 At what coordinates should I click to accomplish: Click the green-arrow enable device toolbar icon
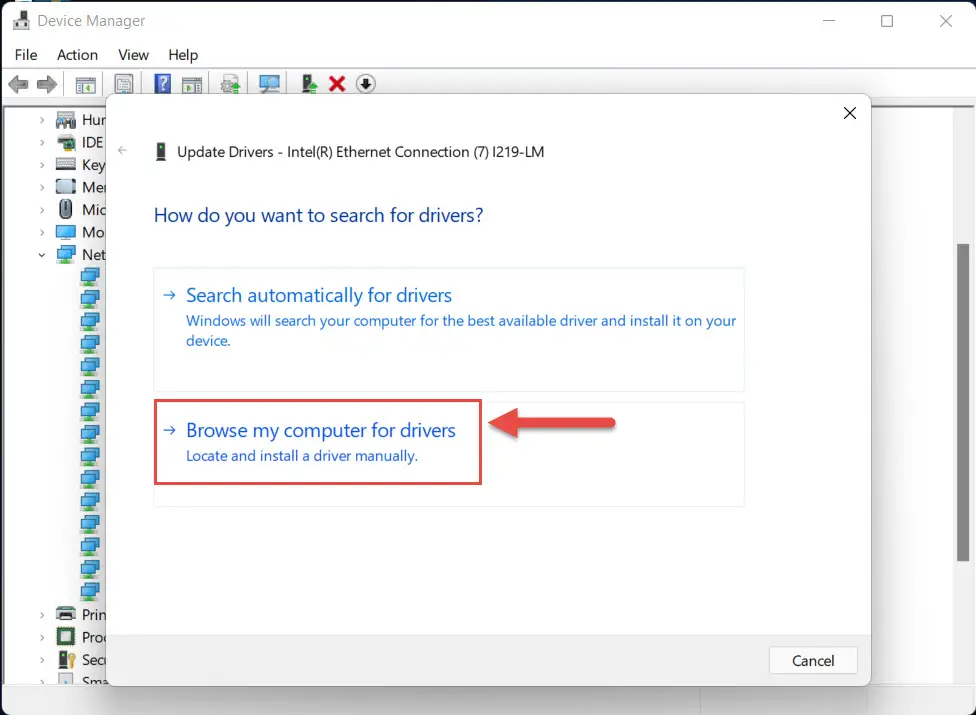pos(309,83)
